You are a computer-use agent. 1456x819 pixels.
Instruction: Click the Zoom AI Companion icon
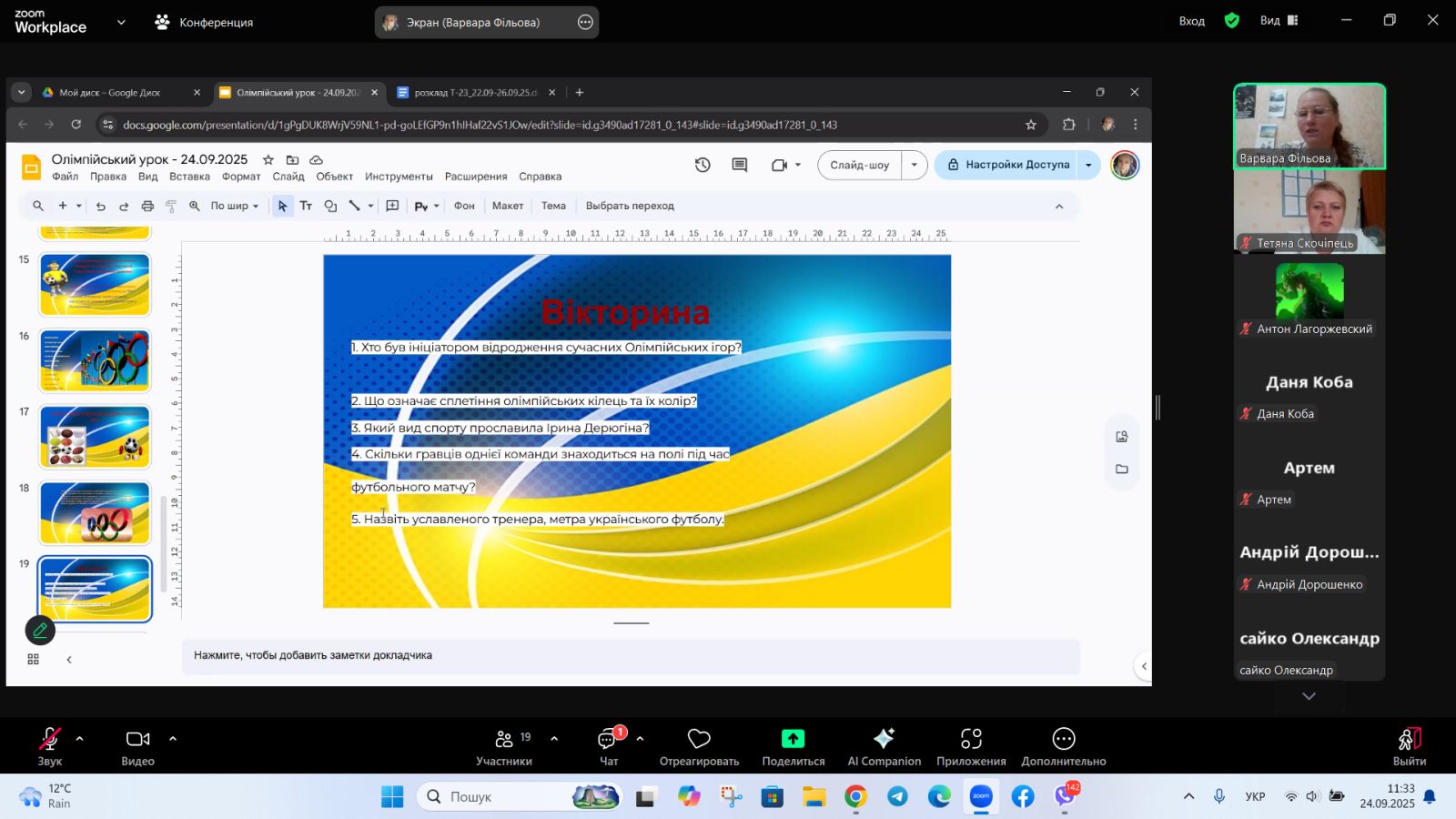coord(884,739)
